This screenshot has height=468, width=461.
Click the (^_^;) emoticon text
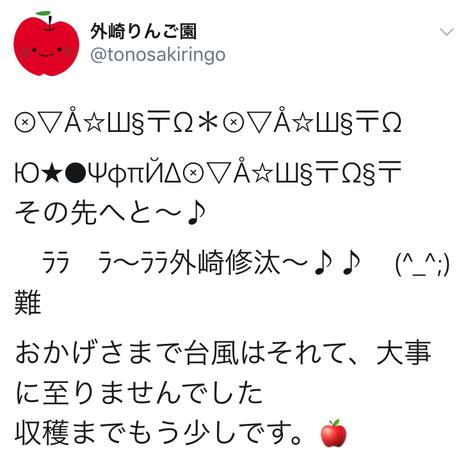coord(422,266)
